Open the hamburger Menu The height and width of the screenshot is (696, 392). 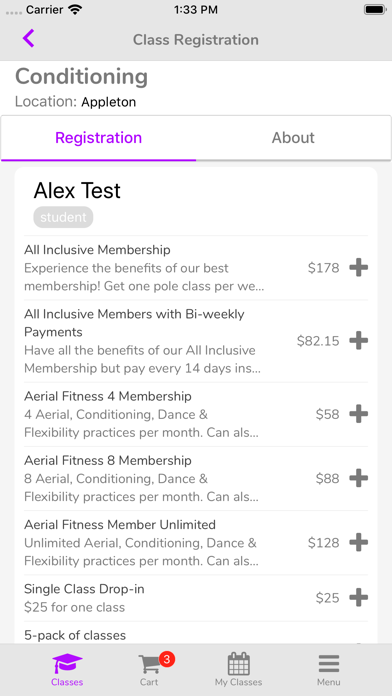click(x=329, y=670)
